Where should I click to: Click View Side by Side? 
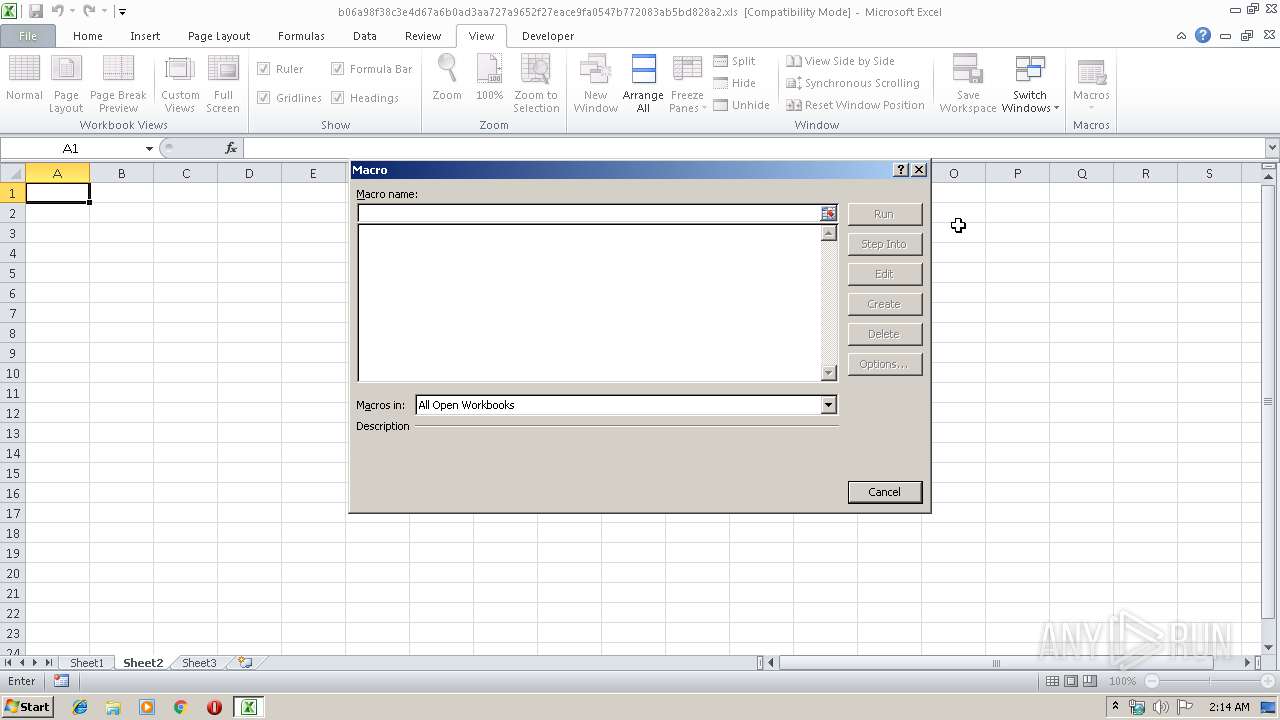tap(840, 61)
